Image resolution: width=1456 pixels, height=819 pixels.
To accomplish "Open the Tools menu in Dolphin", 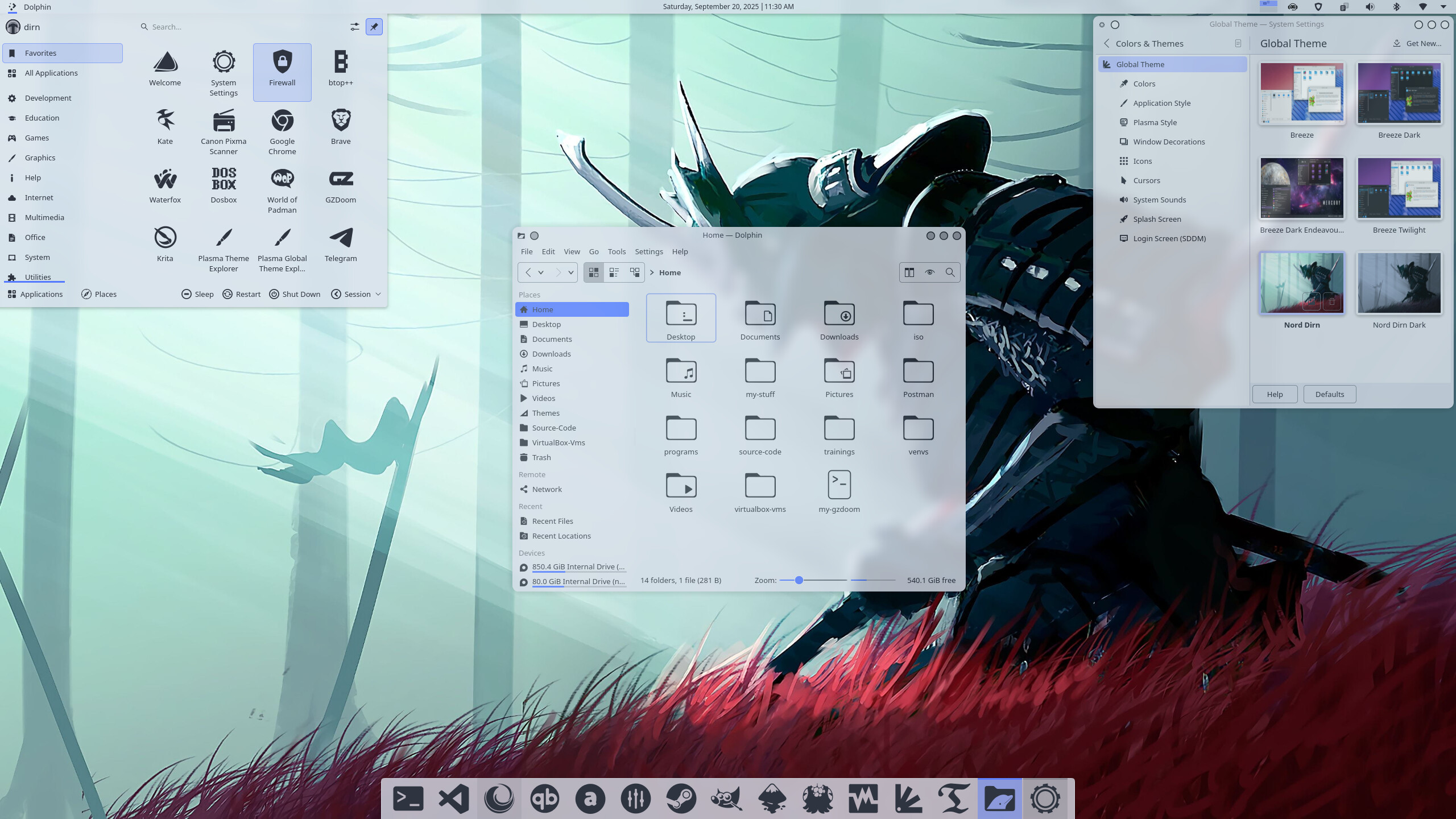I will click(x=617, y=251).
